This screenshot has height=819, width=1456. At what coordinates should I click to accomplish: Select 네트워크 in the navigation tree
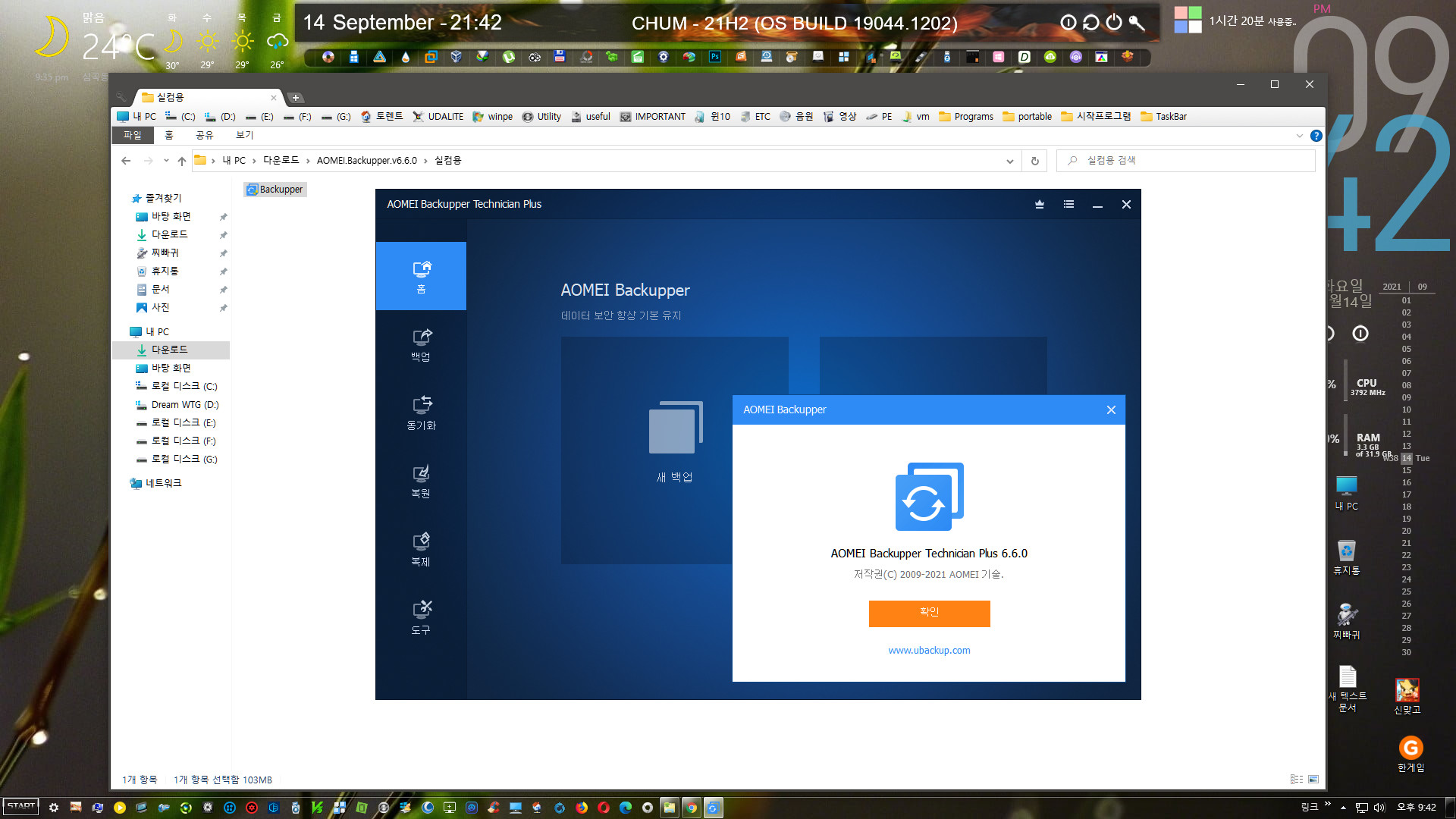156,484
